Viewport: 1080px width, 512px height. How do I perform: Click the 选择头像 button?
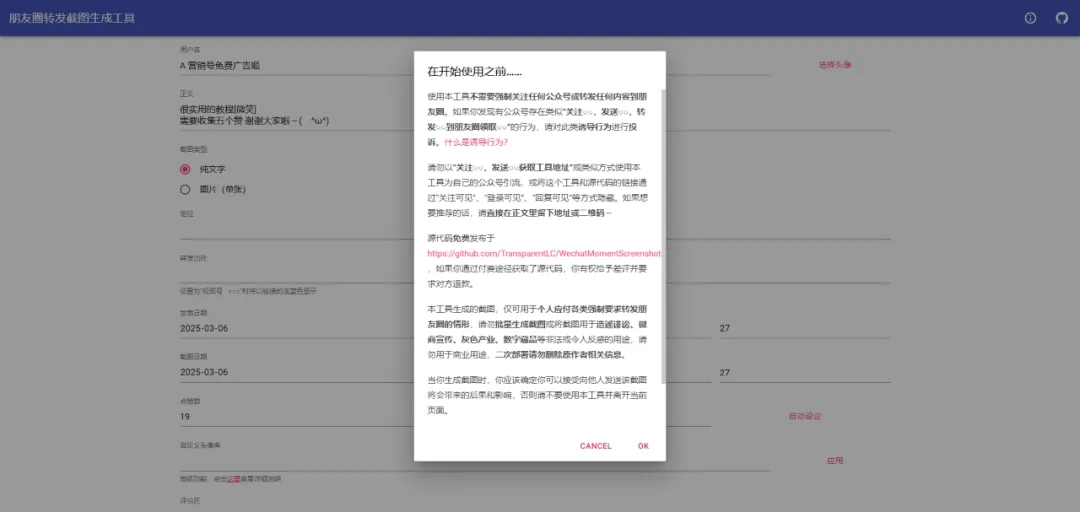point(835,65)
